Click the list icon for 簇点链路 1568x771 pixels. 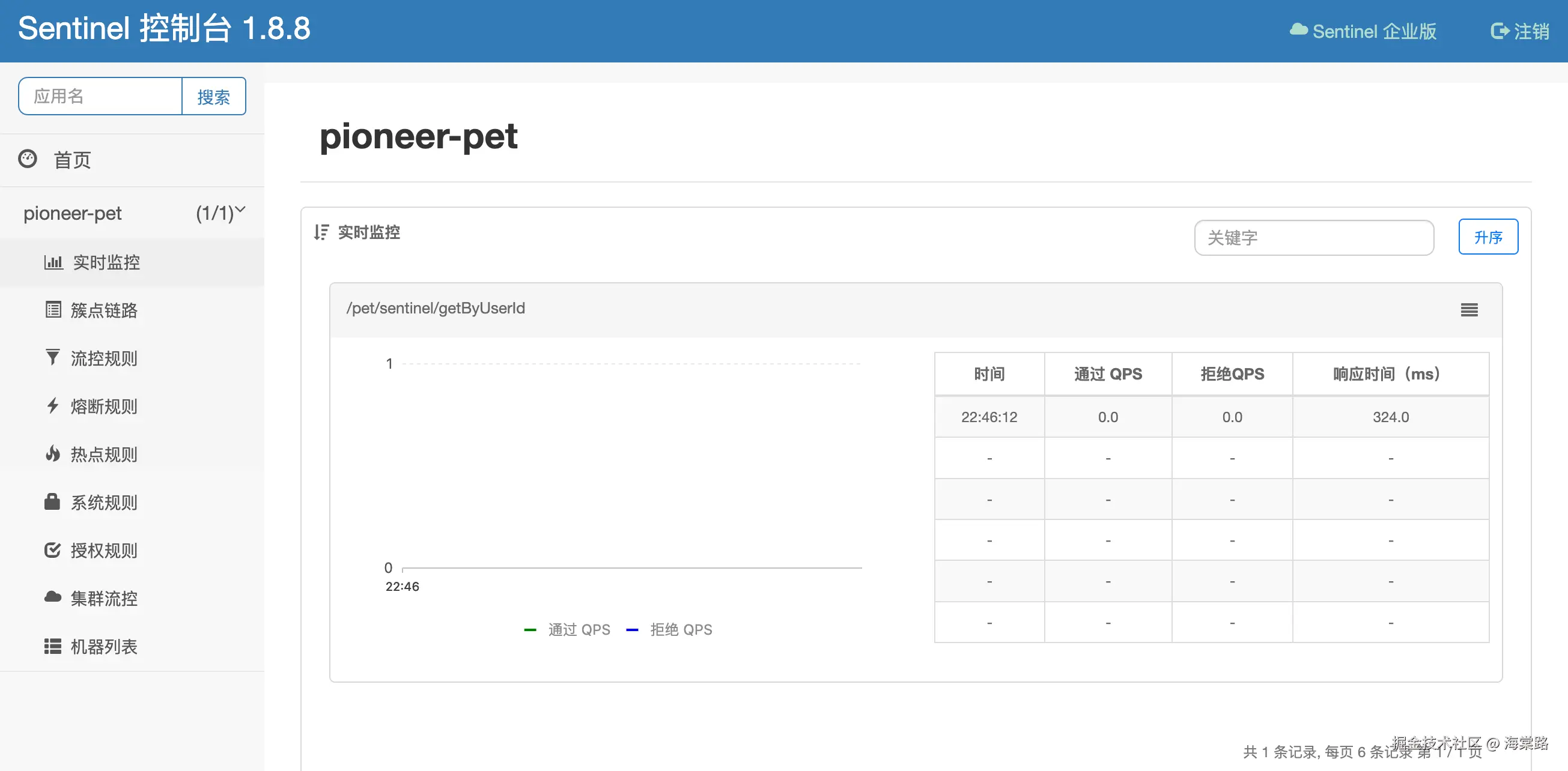pyautogui.click(x=53, y=310)
